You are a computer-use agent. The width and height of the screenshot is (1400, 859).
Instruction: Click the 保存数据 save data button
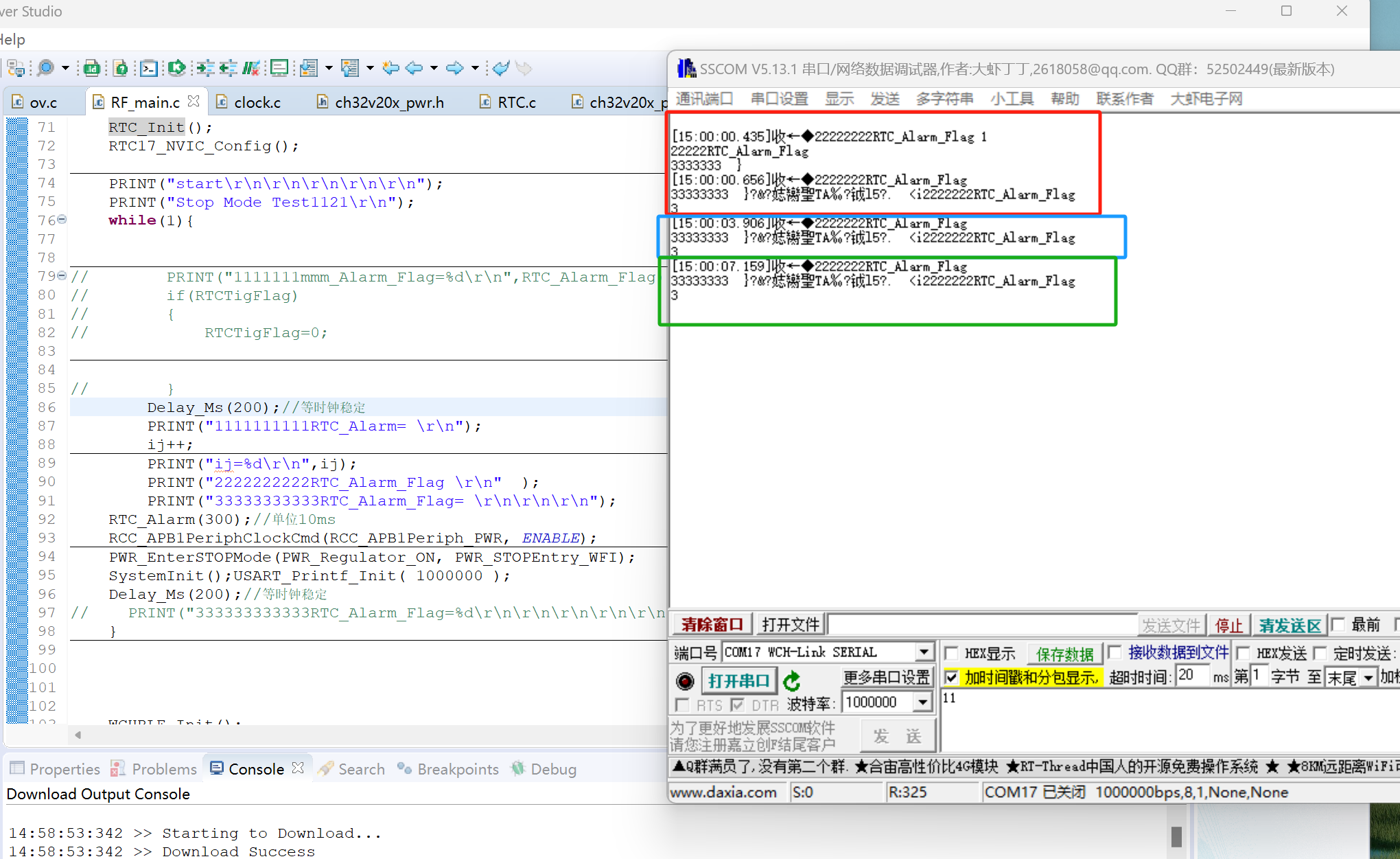click(1064, 654)
